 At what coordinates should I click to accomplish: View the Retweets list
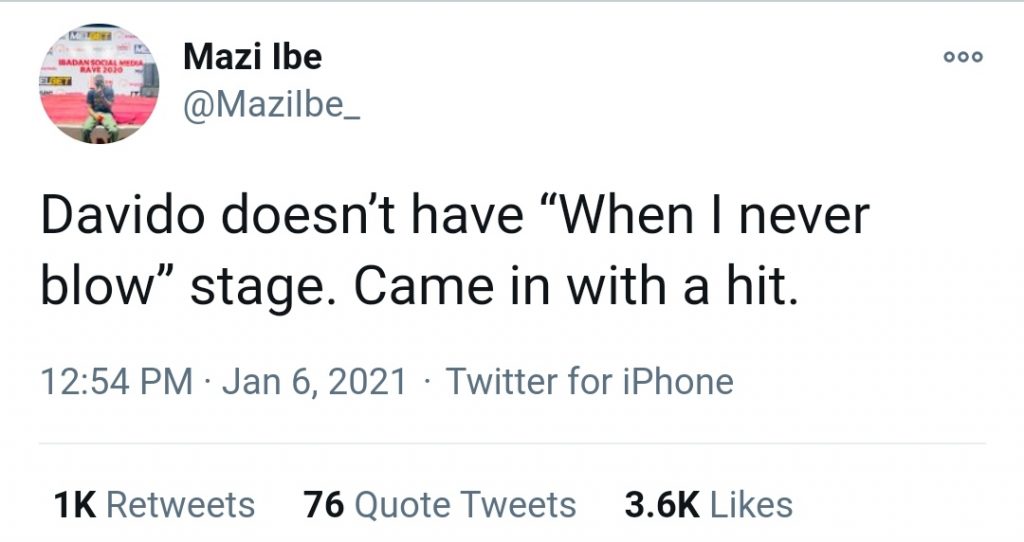tap(180, 505)
